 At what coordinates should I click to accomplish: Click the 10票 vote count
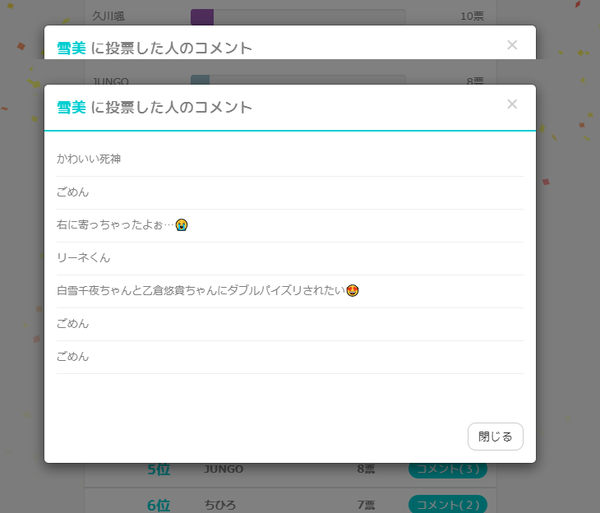point(472,16)
